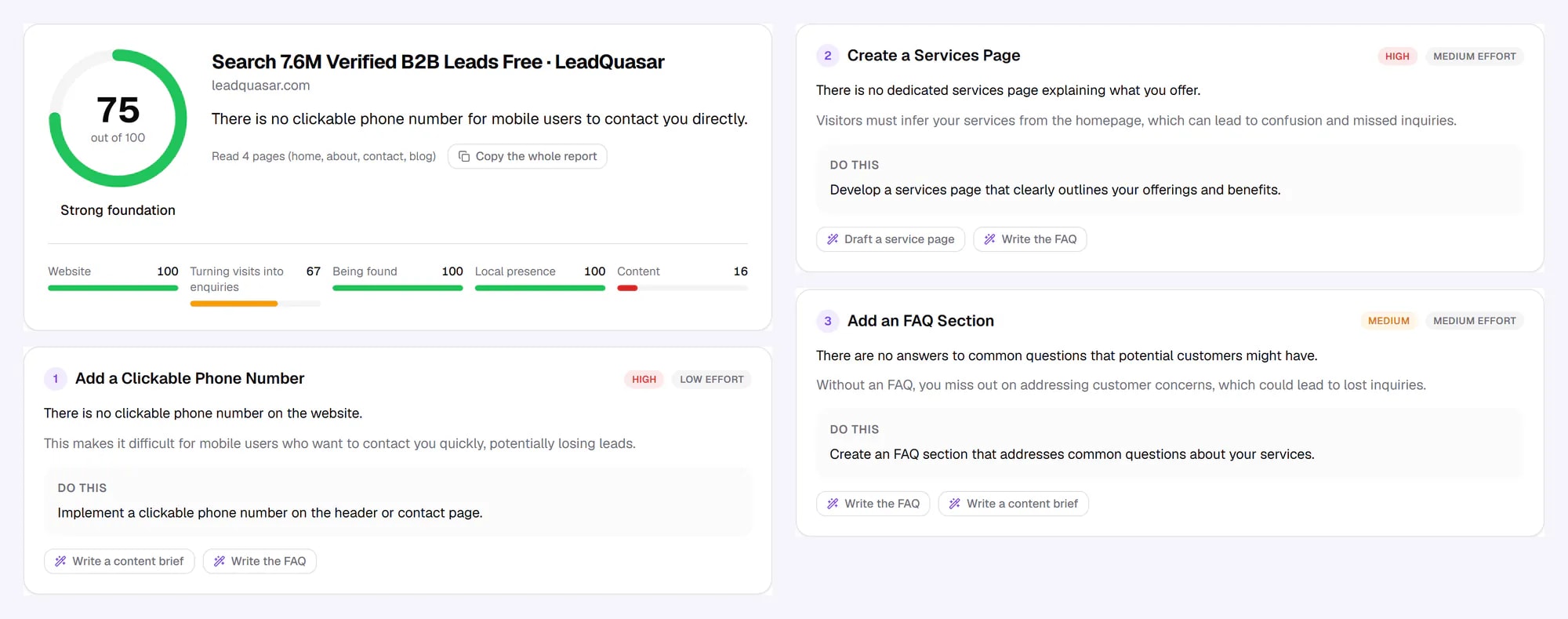The width and height of the screenshot is (1568, 619).
Task: Click the Search 7.6M Verified B2B Leads heading
Action: (437, 62)
